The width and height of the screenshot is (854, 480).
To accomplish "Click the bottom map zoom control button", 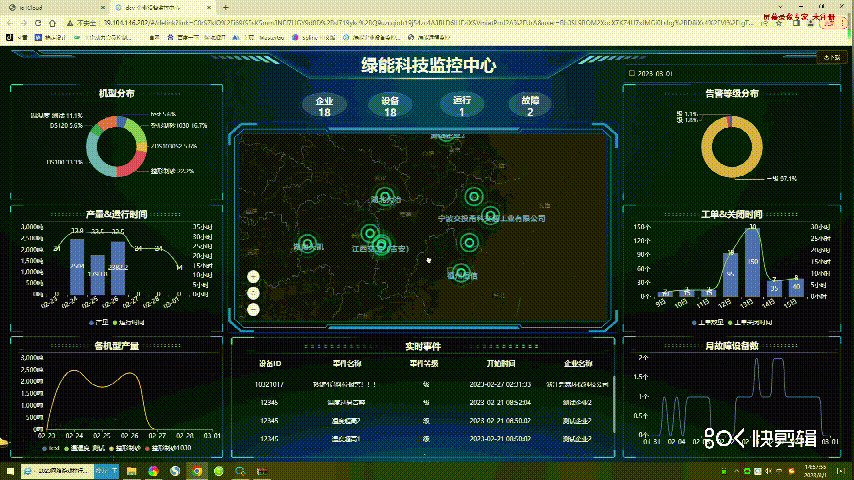I will pyautogui.click(x=253, y=309).
